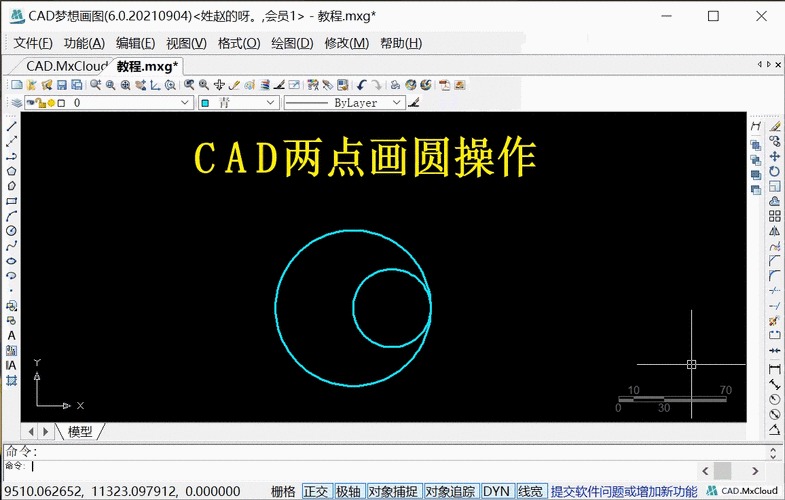Select the Hatch tool in left toolbar

[12, 380]
